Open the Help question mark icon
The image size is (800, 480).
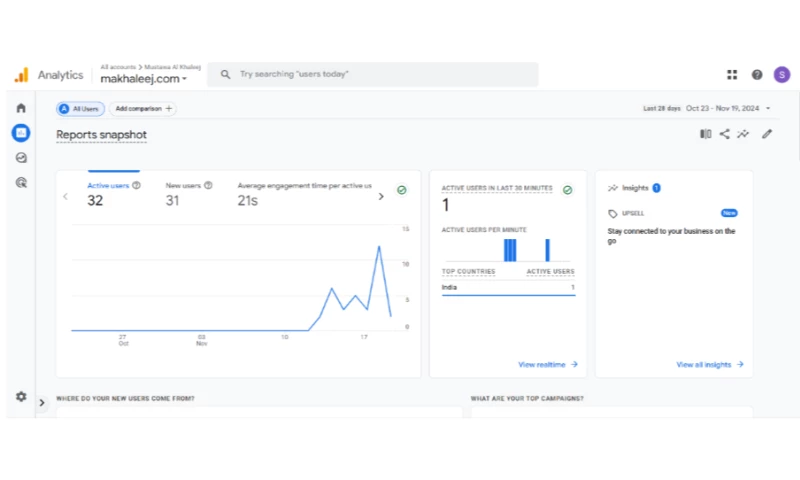point(757,75)
